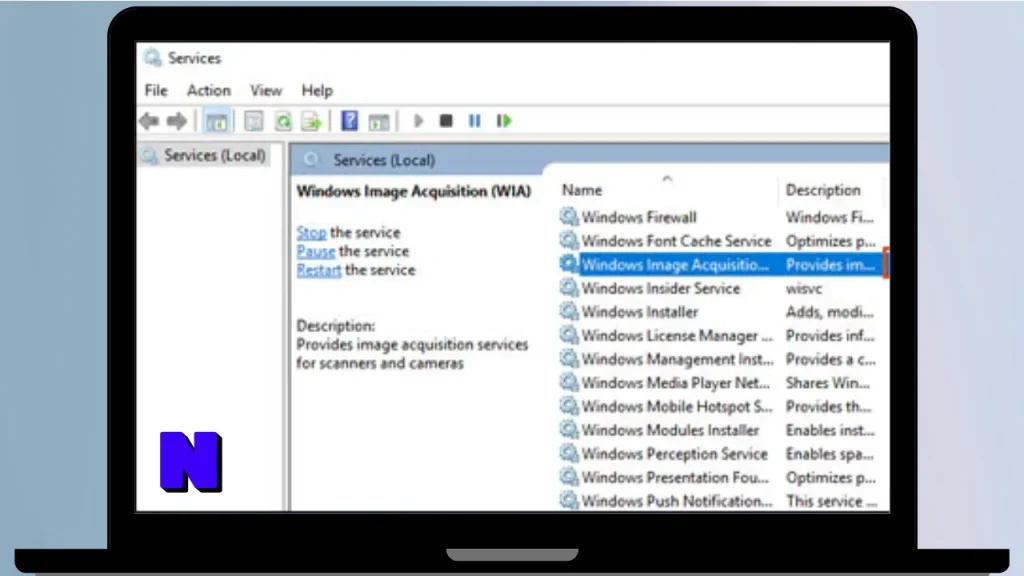The height and width of the screenshot is (576, 1024).
Task: Click gear icon beside Windows Push Notification...
Action: 569,500
